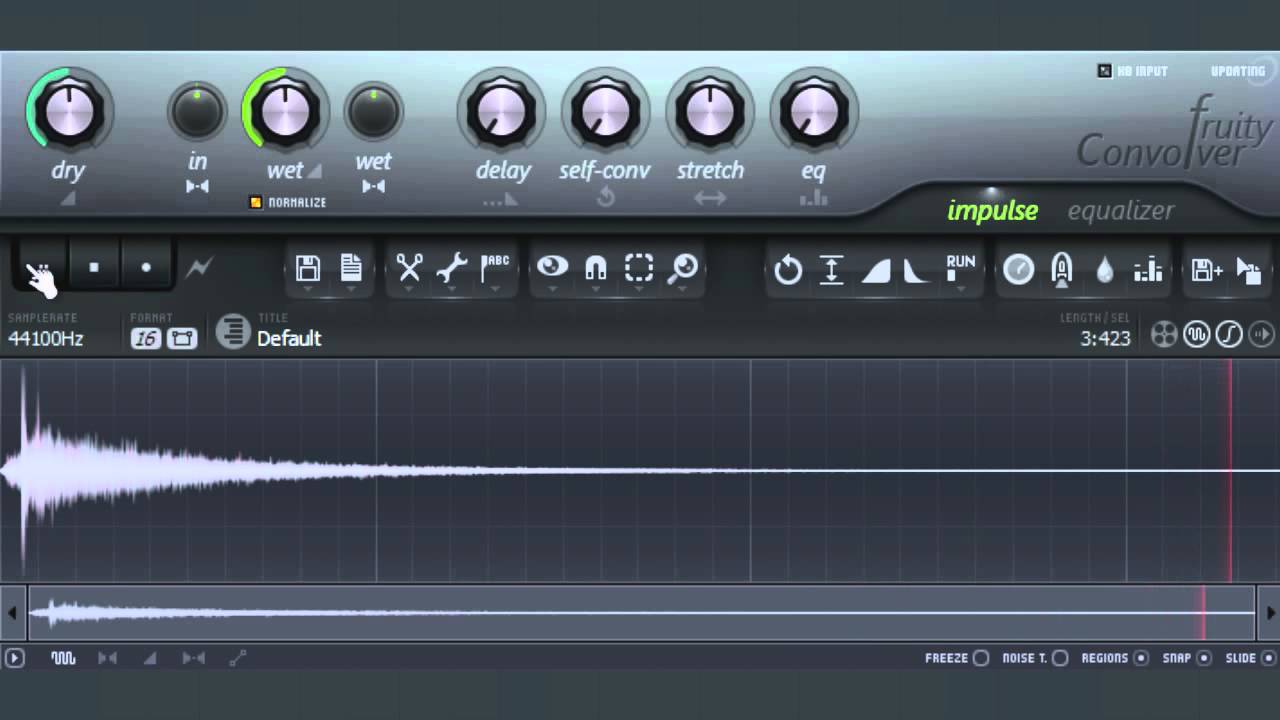Open the ABC flag Regions menu

(x=495, y=268)
